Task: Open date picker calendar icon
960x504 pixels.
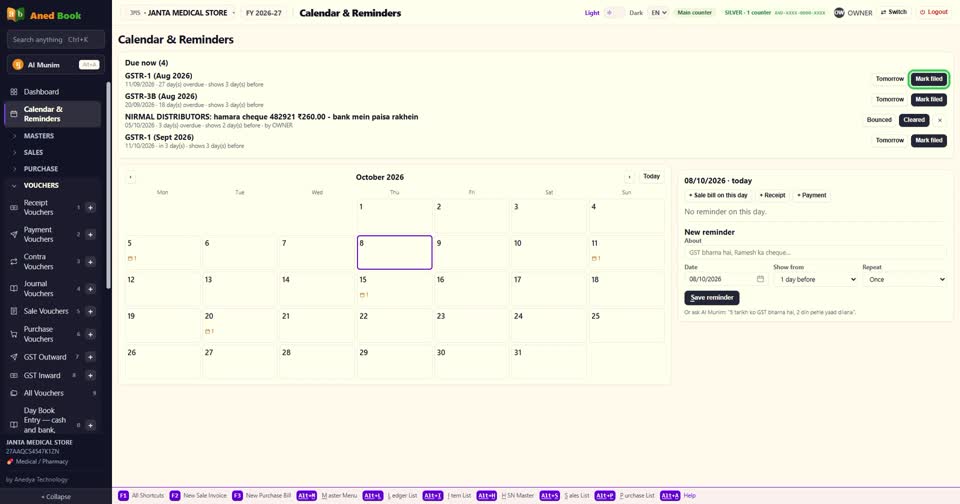Action: [x=760, y=279]
